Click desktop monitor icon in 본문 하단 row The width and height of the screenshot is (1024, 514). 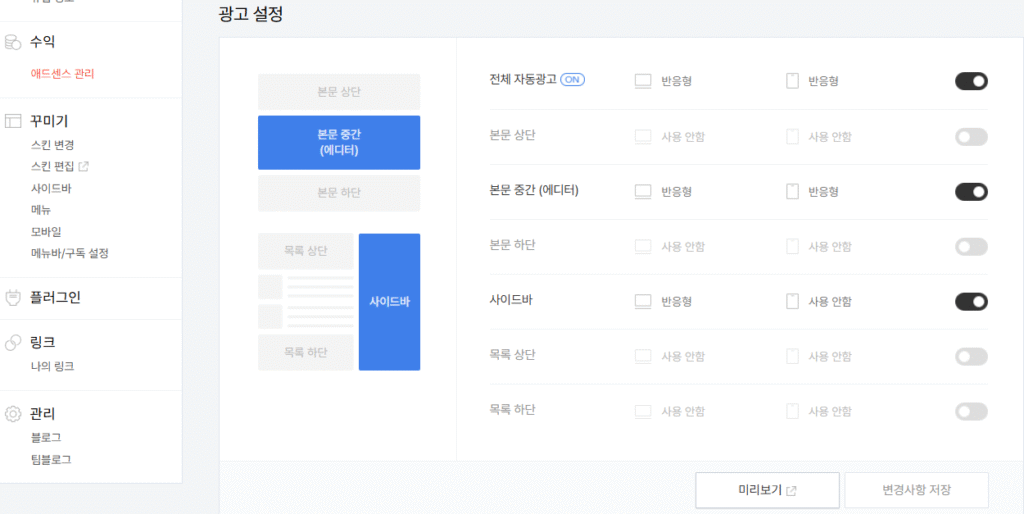[x=643, y=247]
